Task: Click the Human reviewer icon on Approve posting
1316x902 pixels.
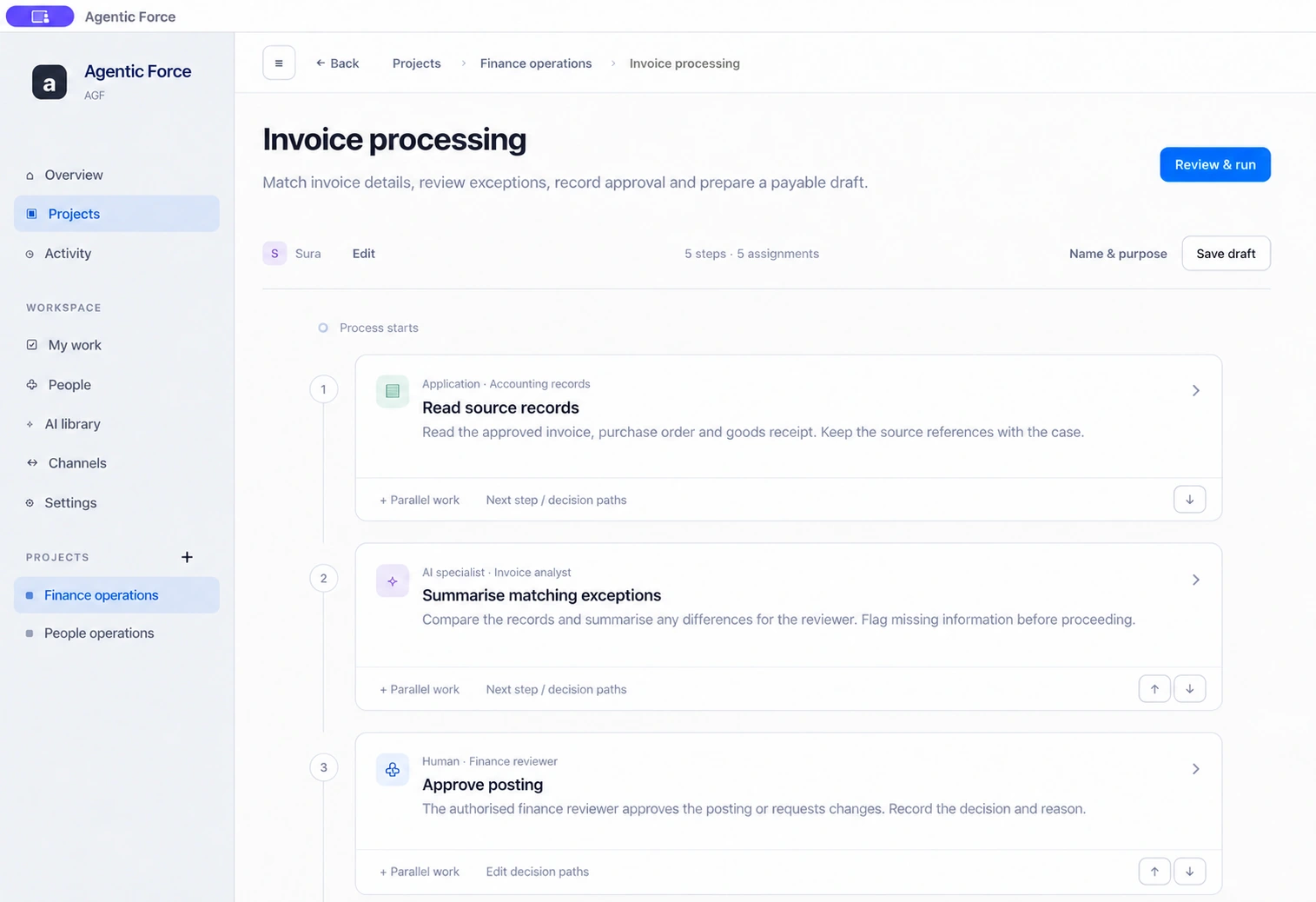Action: pyautogui.click(x=393, y=770)
